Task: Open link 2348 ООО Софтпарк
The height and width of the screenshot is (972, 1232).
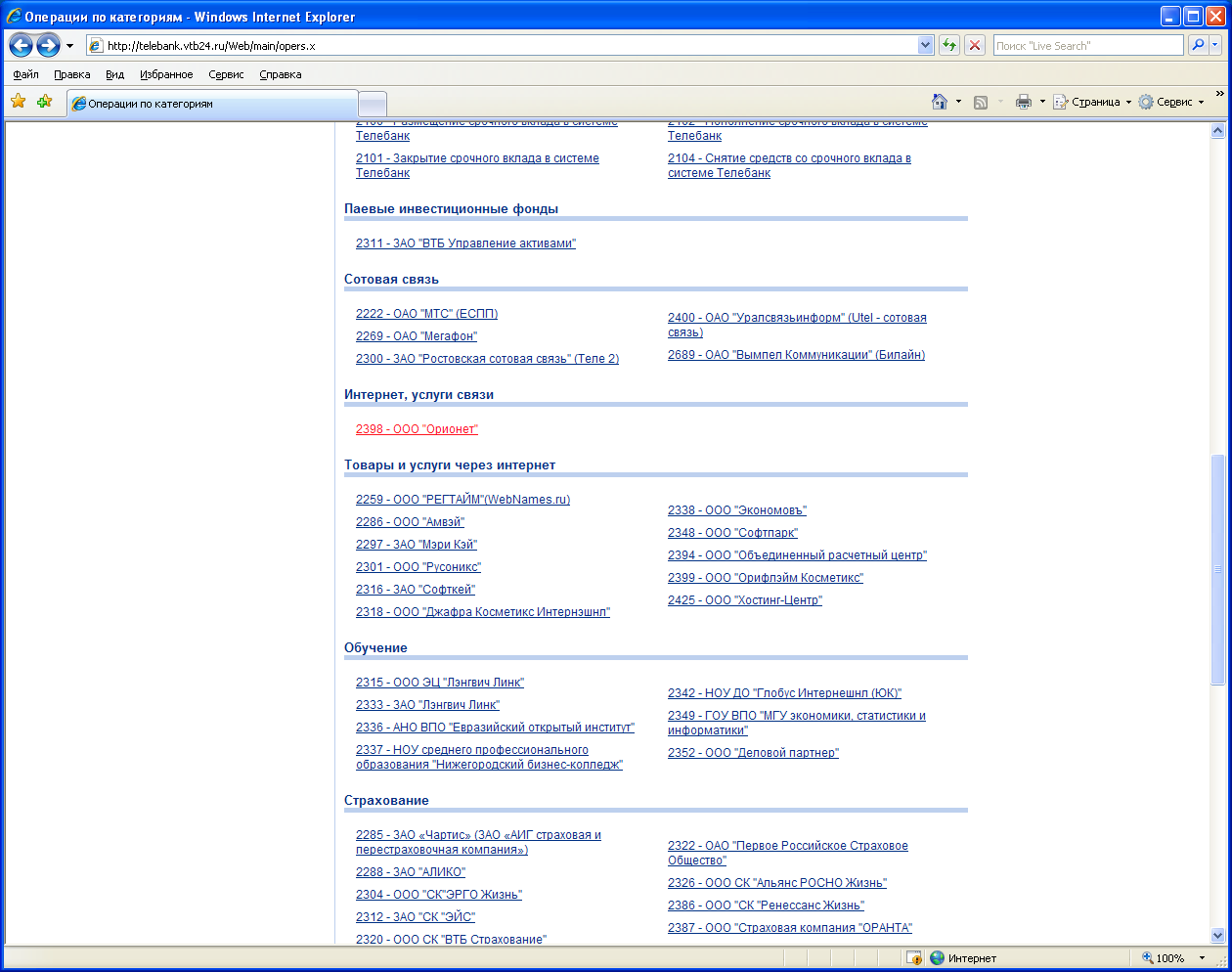Action: 732,533
